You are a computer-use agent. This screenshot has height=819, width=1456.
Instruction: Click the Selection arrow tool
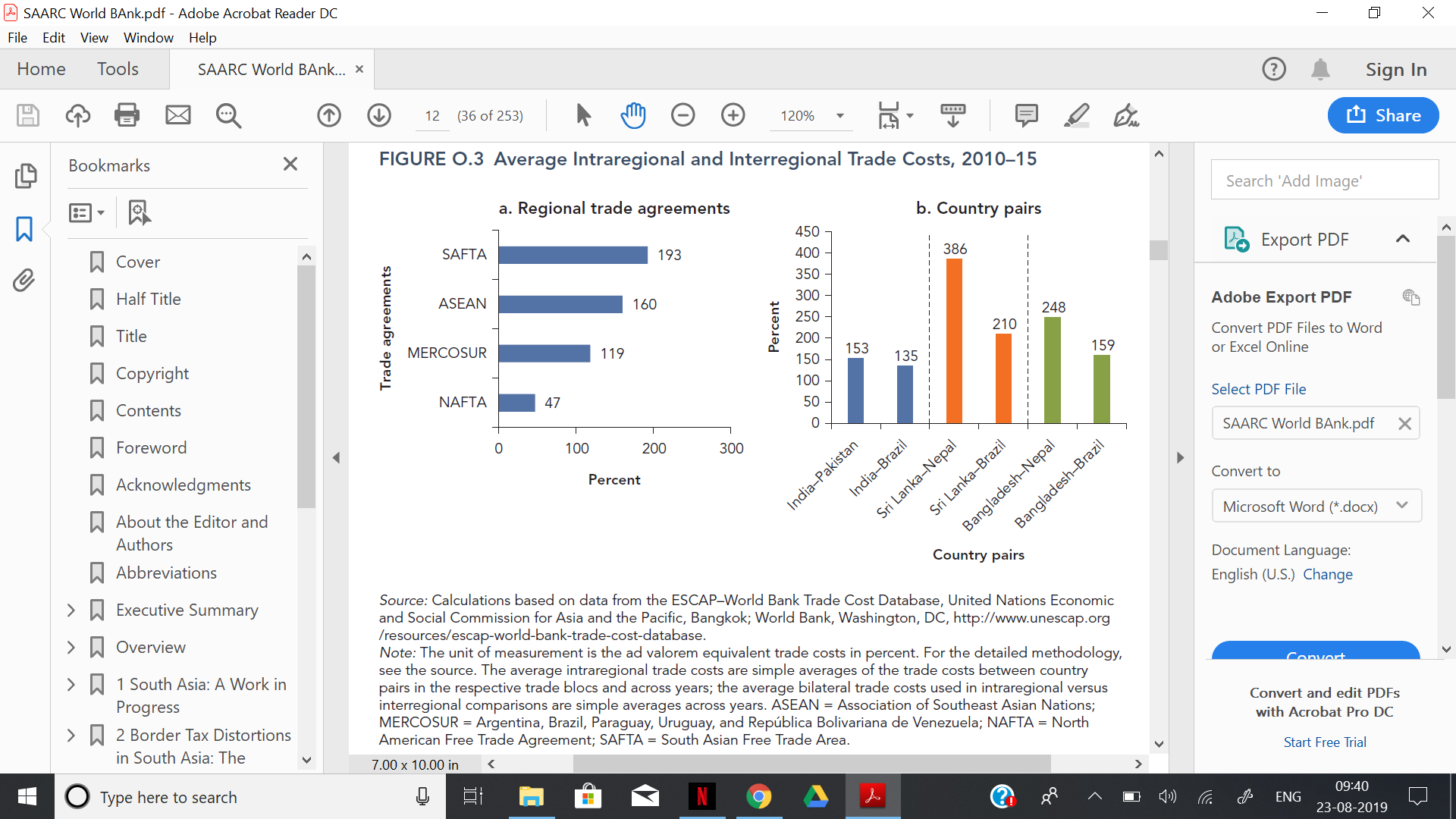[582, 115]
